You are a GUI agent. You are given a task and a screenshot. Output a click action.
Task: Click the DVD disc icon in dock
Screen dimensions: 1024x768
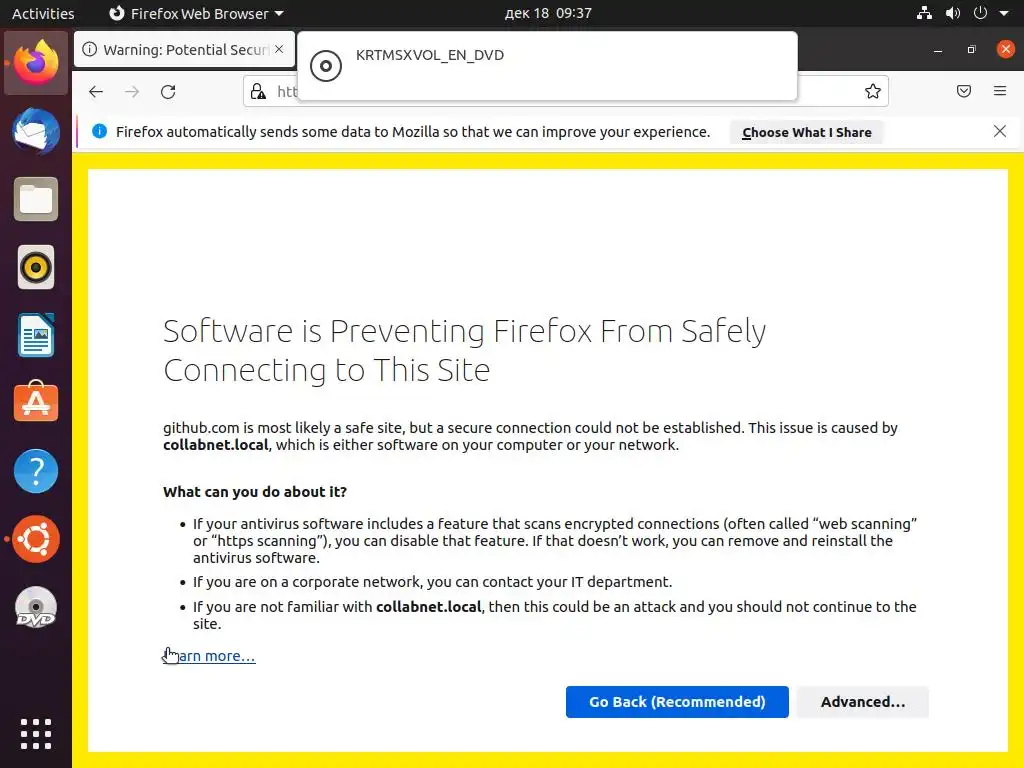coord(36,607)
